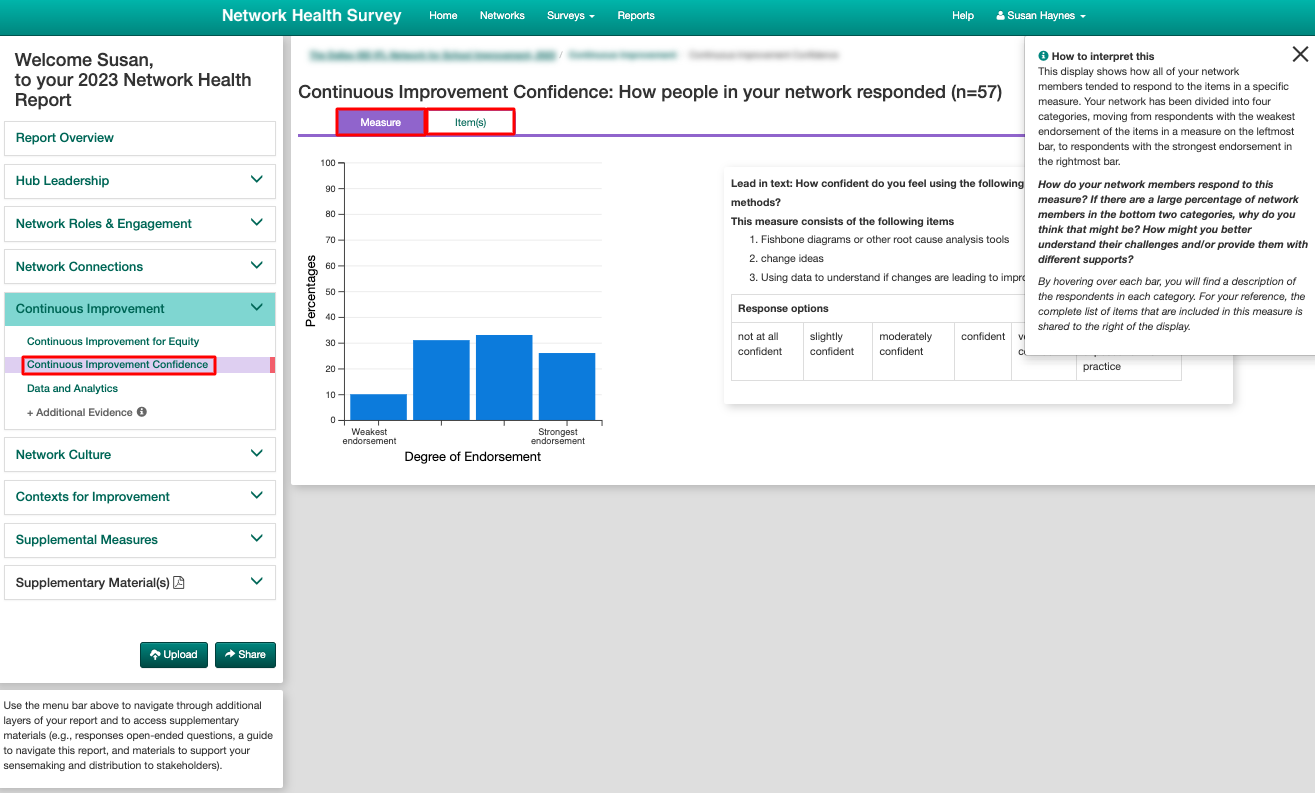Go to Home in the top navigation
This screenshot has height=793, width=1315.
(x=443, y=16)
